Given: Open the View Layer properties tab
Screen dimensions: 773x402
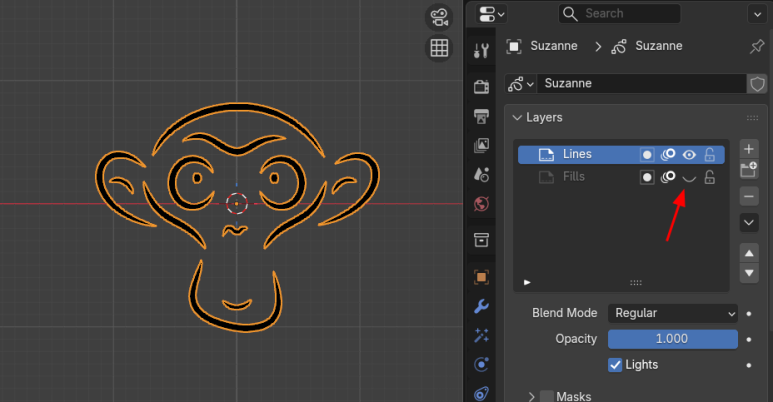Looking at the screenshot, I should coord(481,146).
